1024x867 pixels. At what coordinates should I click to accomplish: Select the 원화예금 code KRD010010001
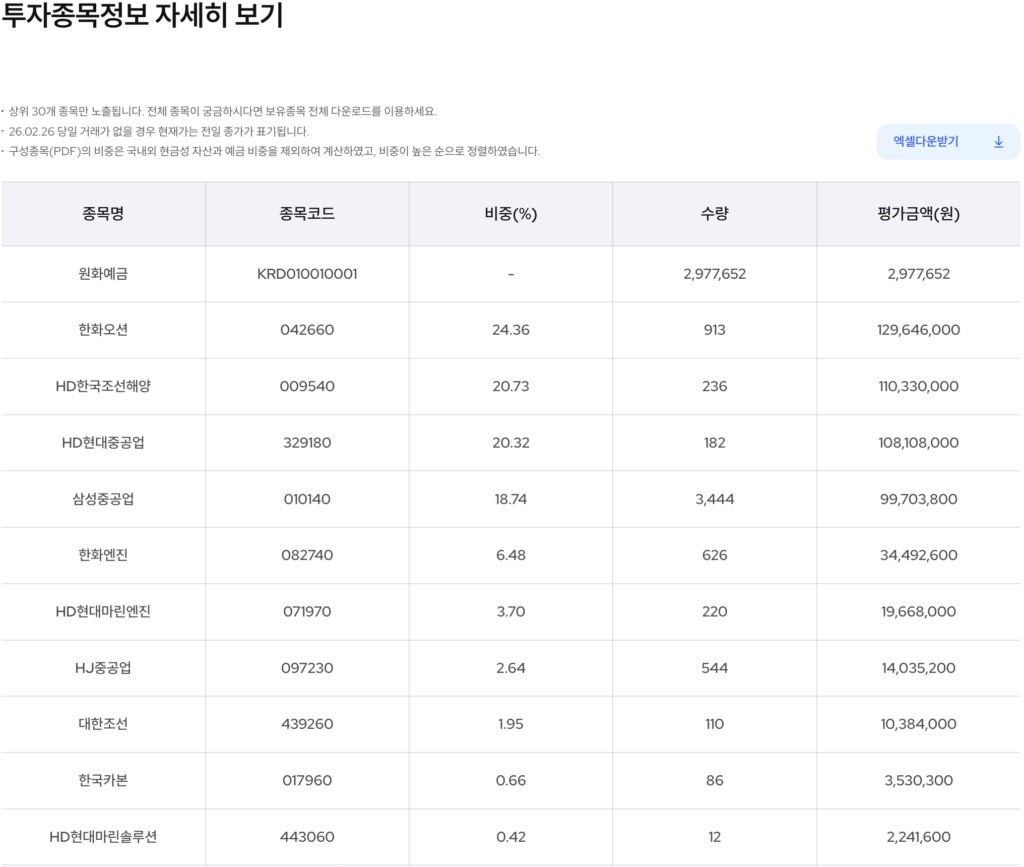[x=307, y=274]
